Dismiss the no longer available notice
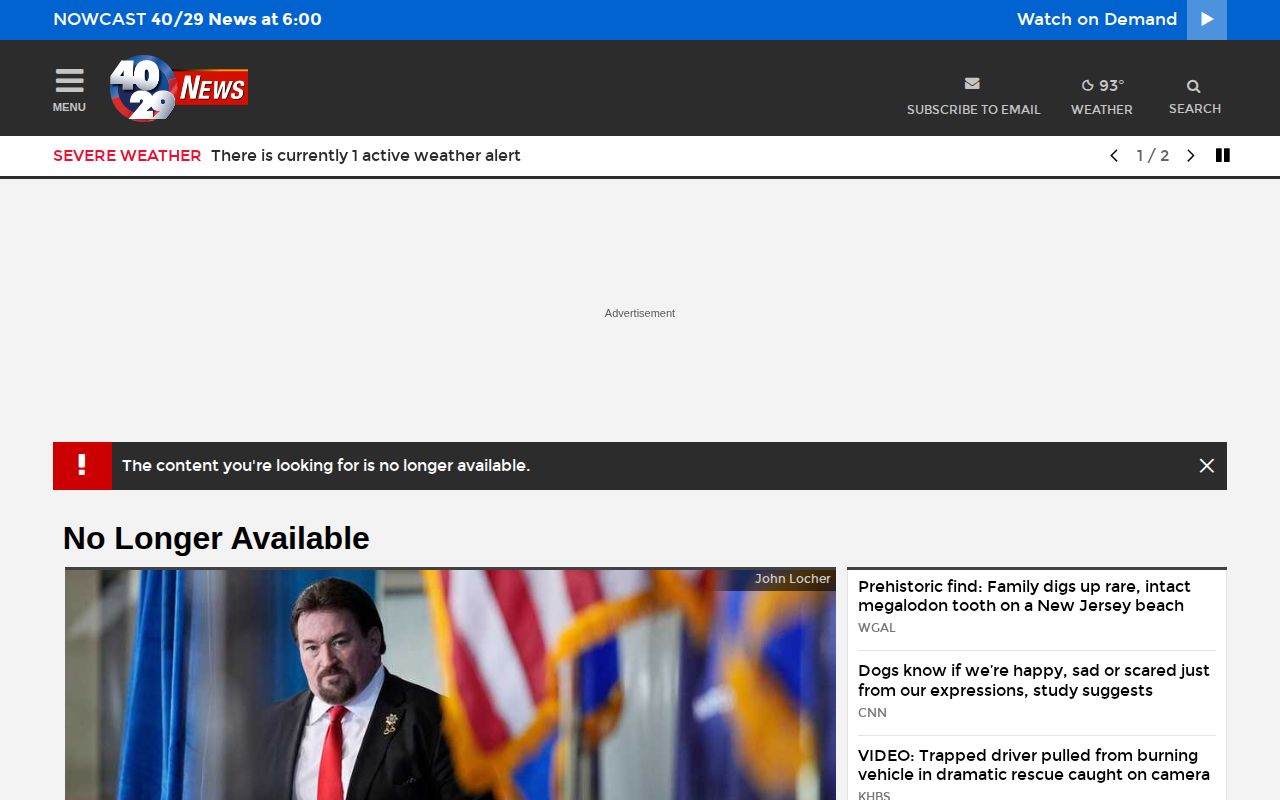This screenshot has width=1280, height=800. tap(1207, 466)
